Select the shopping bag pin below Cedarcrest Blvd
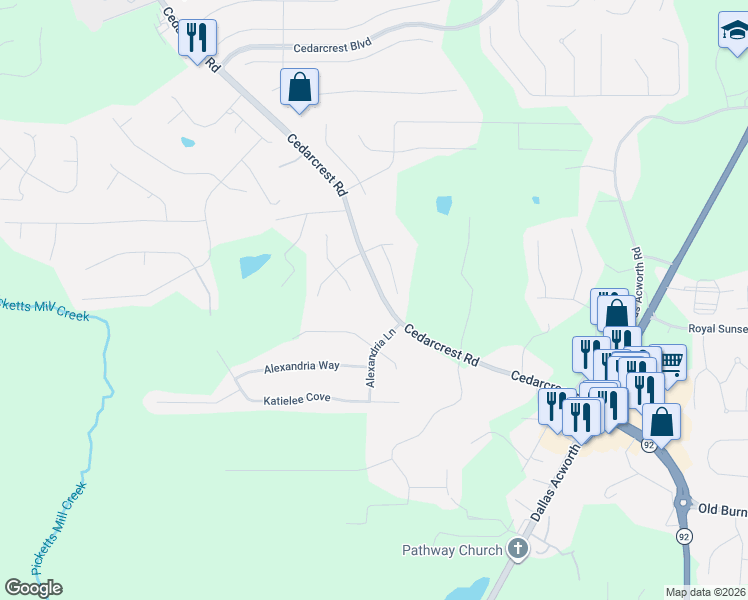The image size is (748, 600). 299,89
